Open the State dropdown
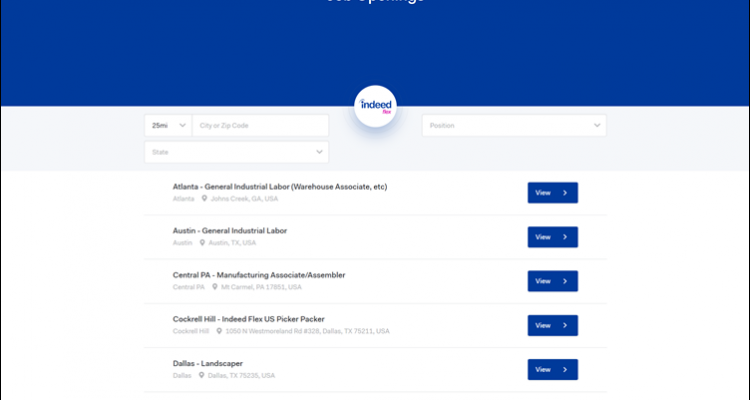750x400 pixels. tap(236, 152)
